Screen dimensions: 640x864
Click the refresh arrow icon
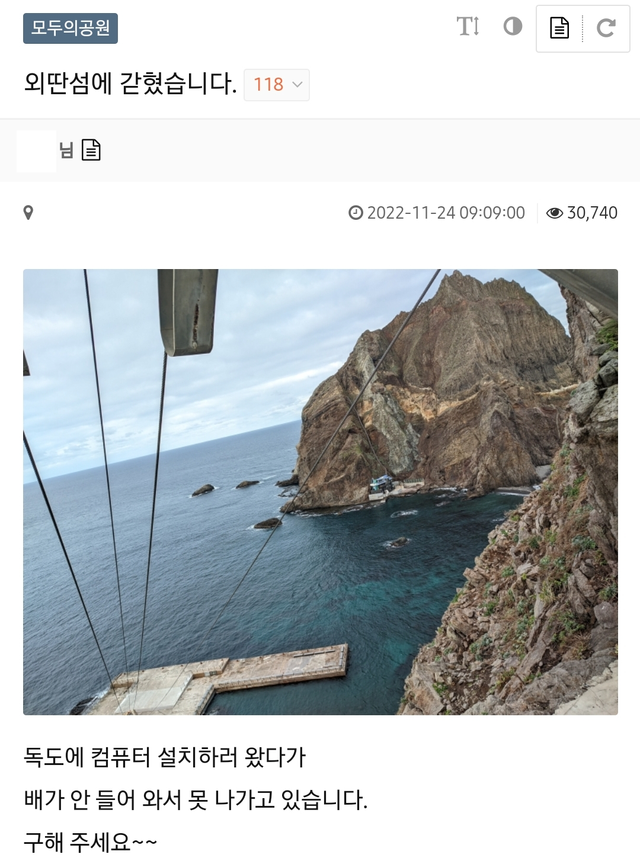pos(606,28)
